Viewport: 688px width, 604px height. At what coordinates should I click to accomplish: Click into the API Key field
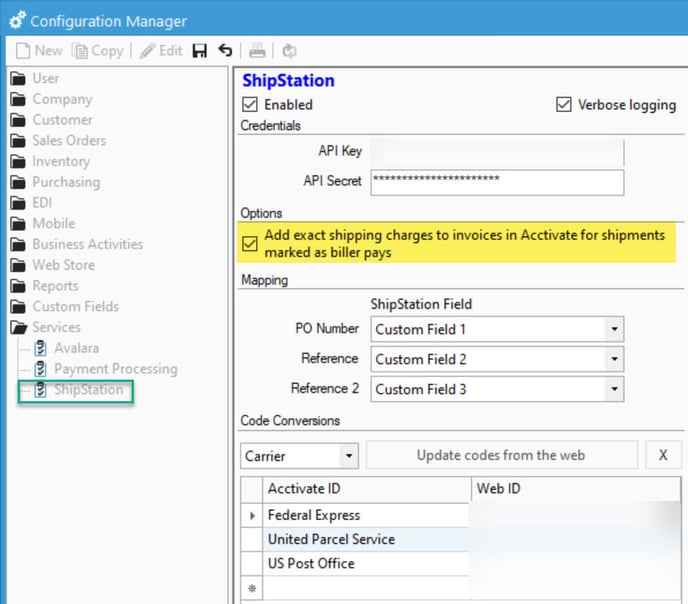point(497,152)
